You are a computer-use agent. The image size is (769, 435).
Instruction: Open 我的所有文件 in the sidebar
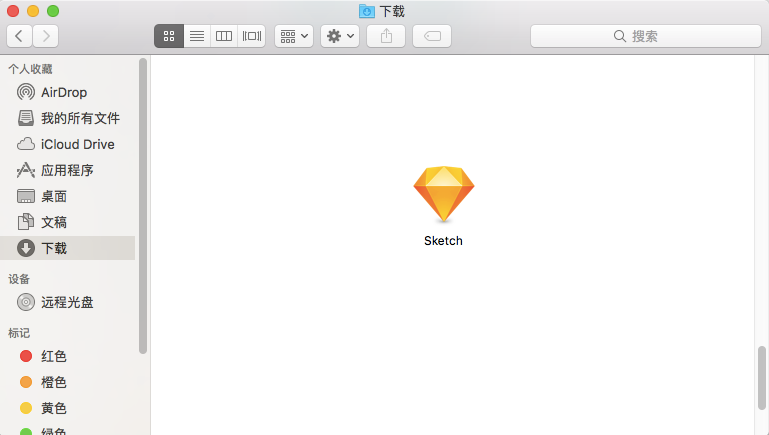pyautogui.click(x=69, y=118)
